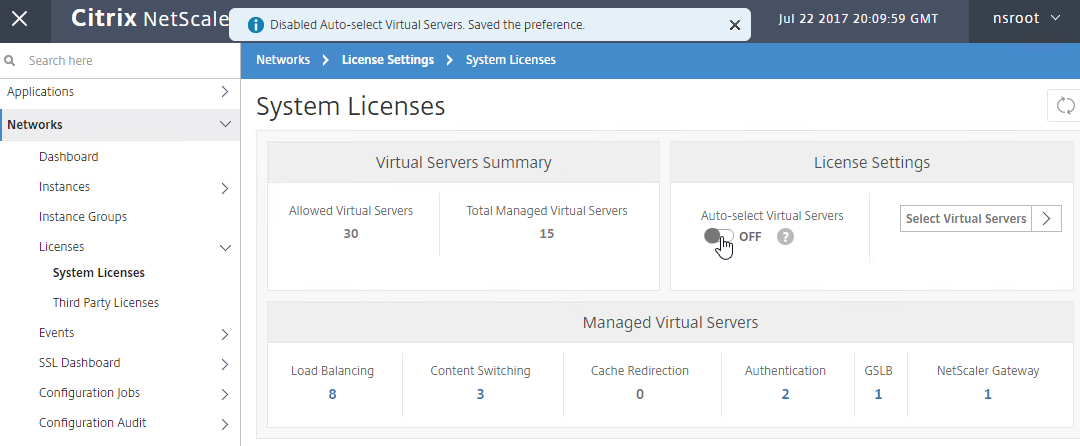Image resolution: width=1080 pixels, height=446 pixels.
Task: Collapse the Networks section
Action: 225,125
